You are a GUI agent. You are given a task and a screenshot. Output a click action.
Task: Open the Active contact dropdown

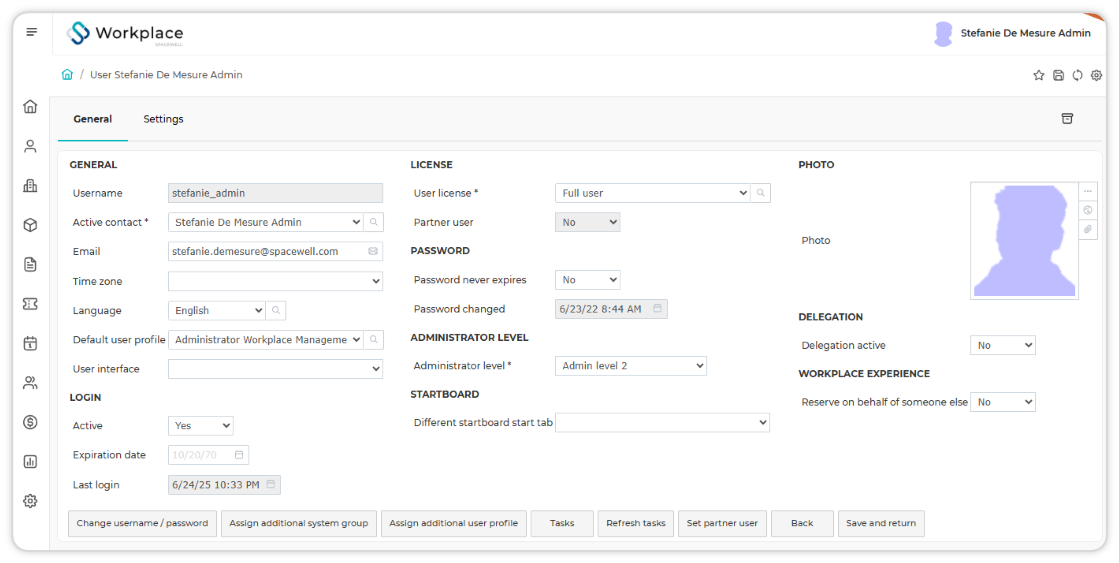[266, 222]
